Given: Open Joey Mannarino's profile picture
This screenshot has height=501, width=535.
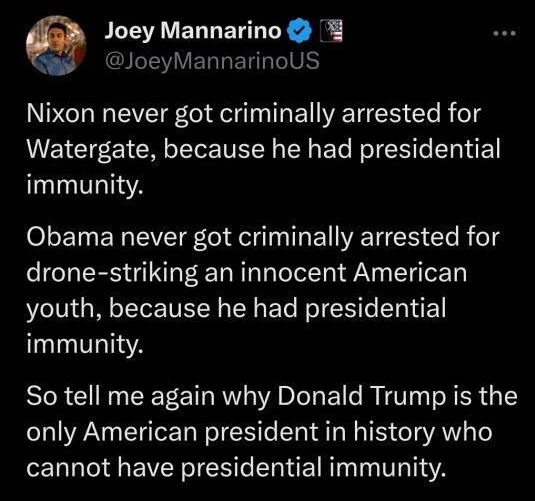Looking at the screenshot, I should 56,45.
